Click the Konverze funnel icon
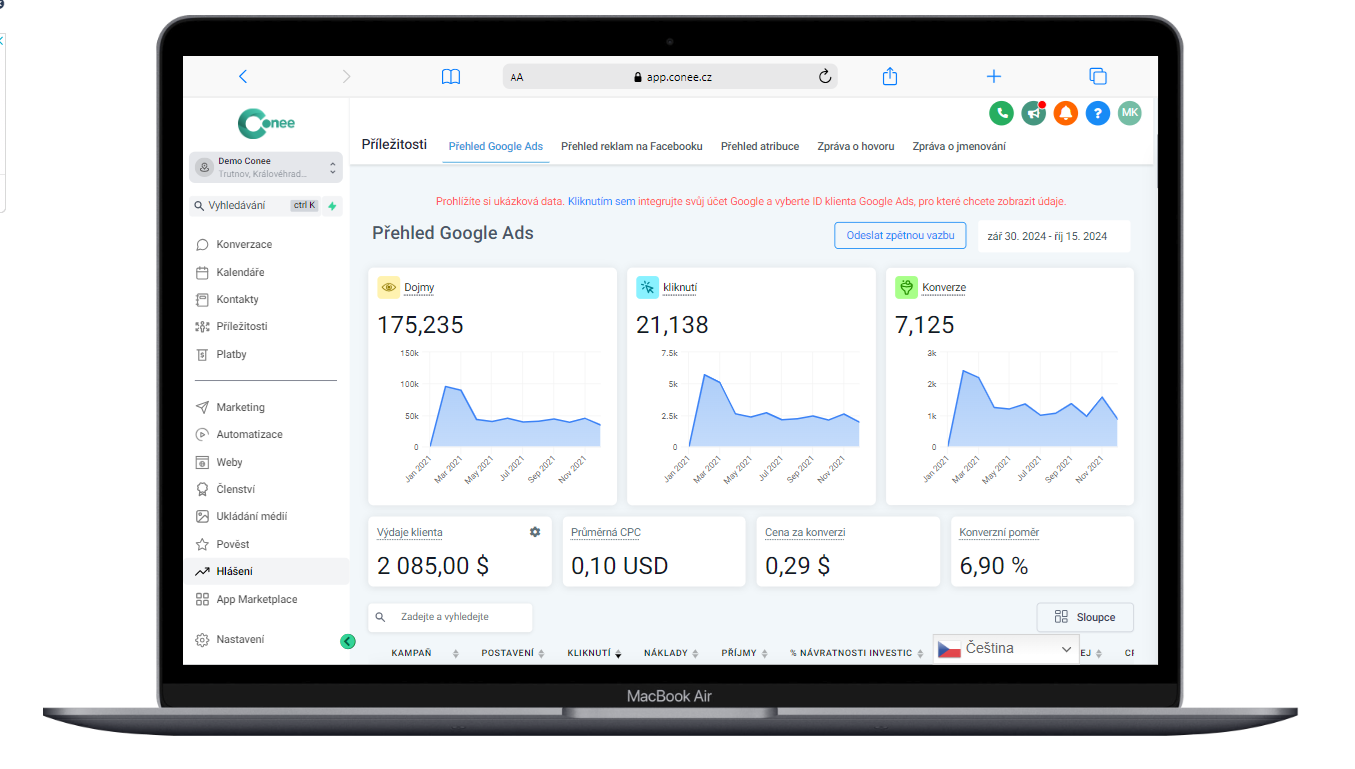1355x769 pixels. click(x=906, y=287)
